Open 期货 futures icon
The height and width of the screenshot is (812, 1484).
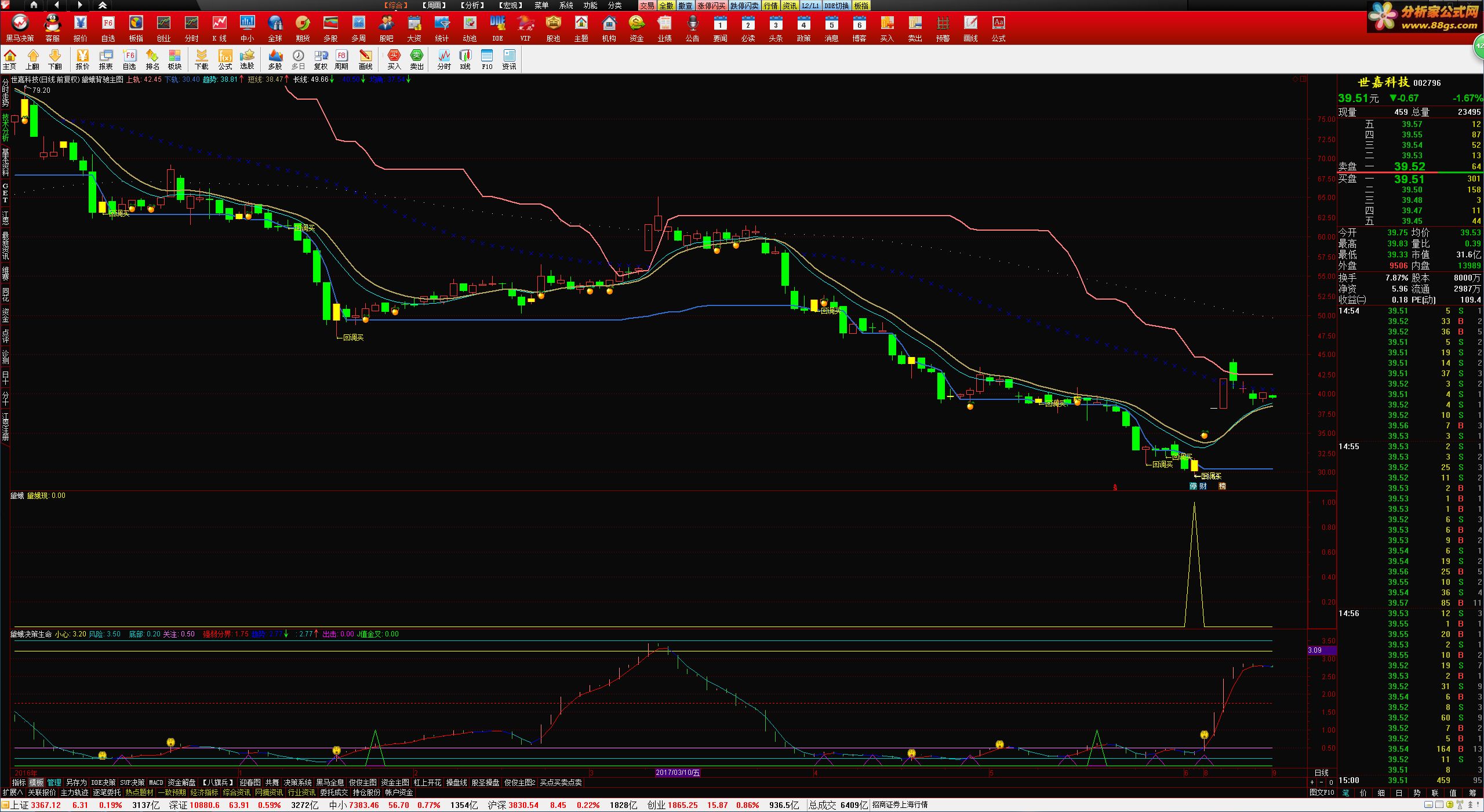[x=303, y=28]
